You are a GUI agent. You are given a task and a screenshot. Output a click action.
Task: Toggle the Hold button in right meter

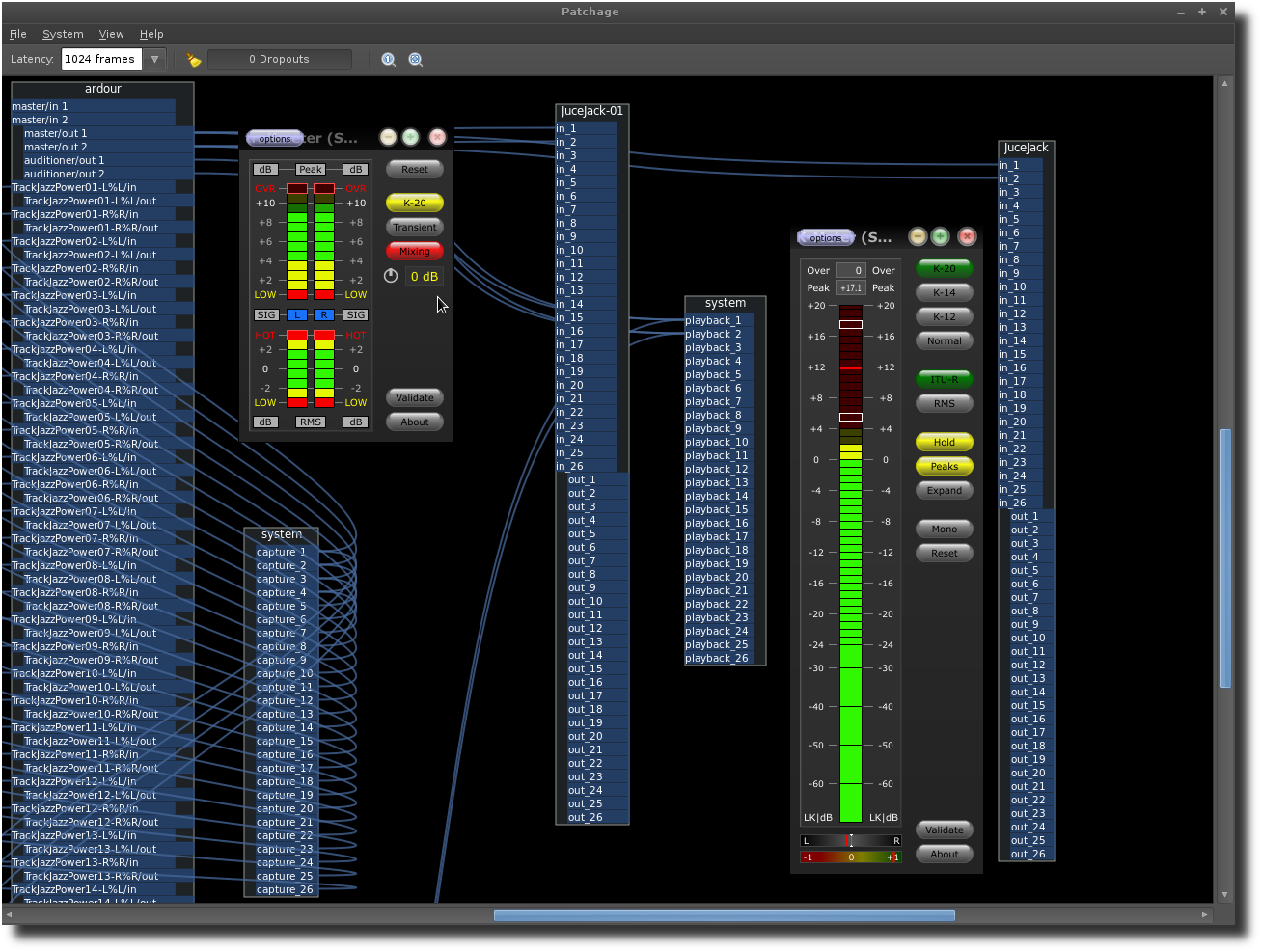[x=944, y=443]
